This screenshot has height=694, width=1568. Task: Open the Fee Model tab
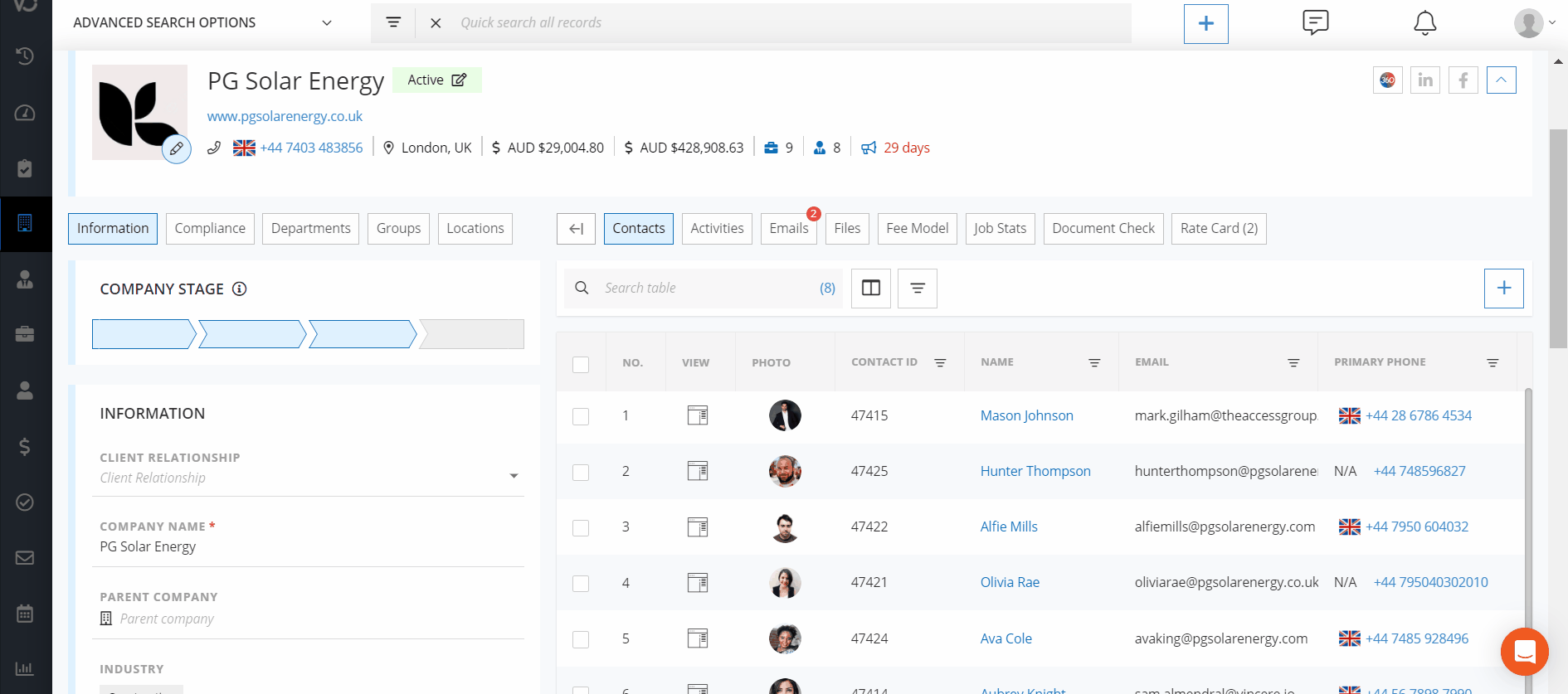tap(917, 229)
